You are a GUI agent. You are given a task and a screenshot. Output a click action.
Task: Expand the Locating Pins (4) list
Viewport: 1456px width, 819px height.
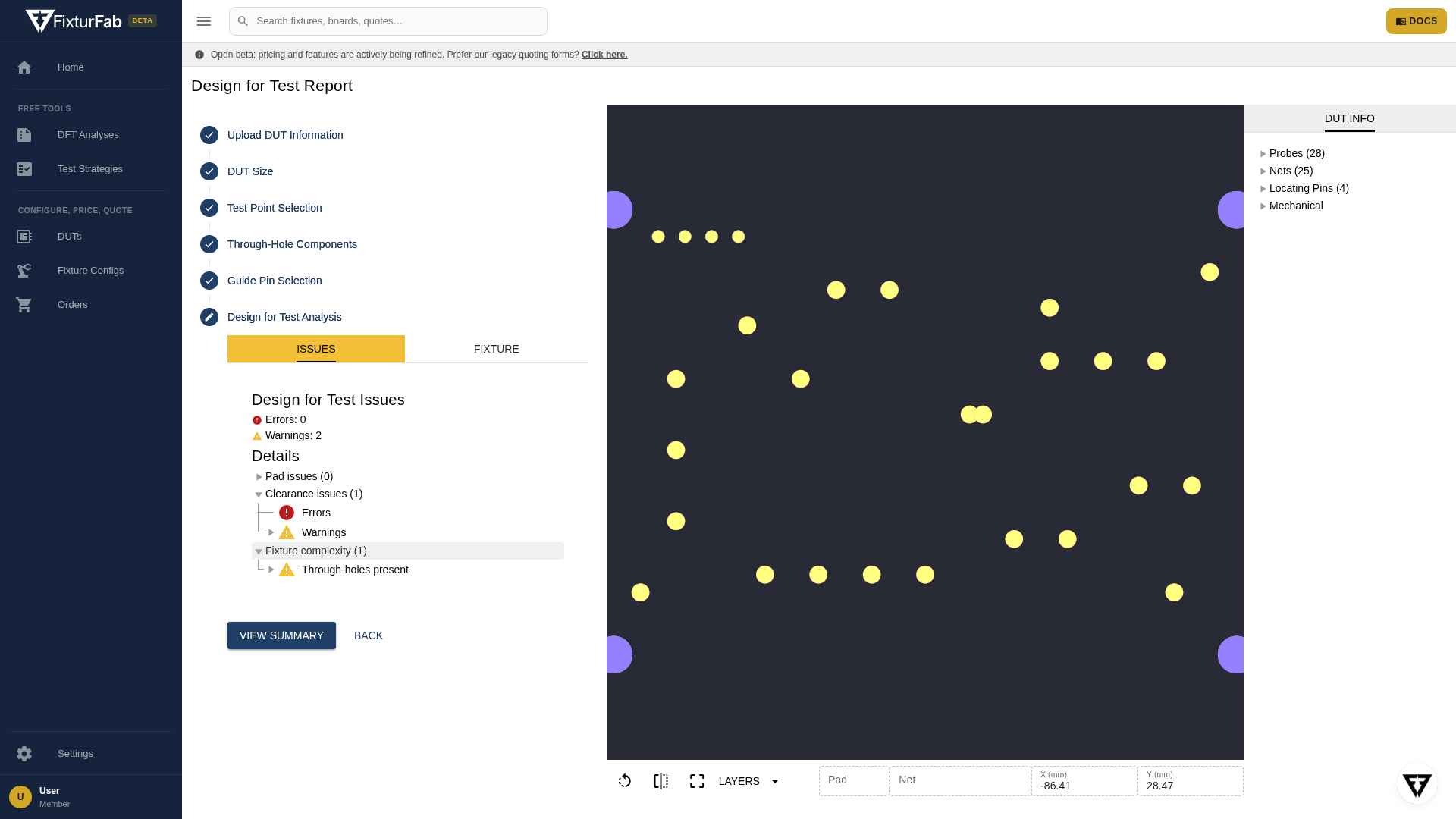click(1263, 189)
